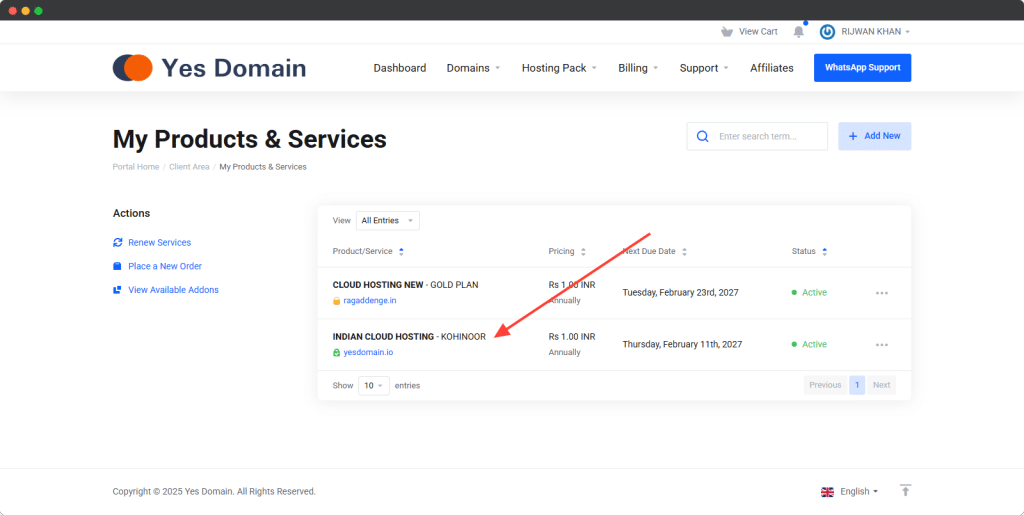The width and height of the screenshot is (1024, 515).
Task: Click Active status of ragaddenge.in row
Action: point(809,292)
